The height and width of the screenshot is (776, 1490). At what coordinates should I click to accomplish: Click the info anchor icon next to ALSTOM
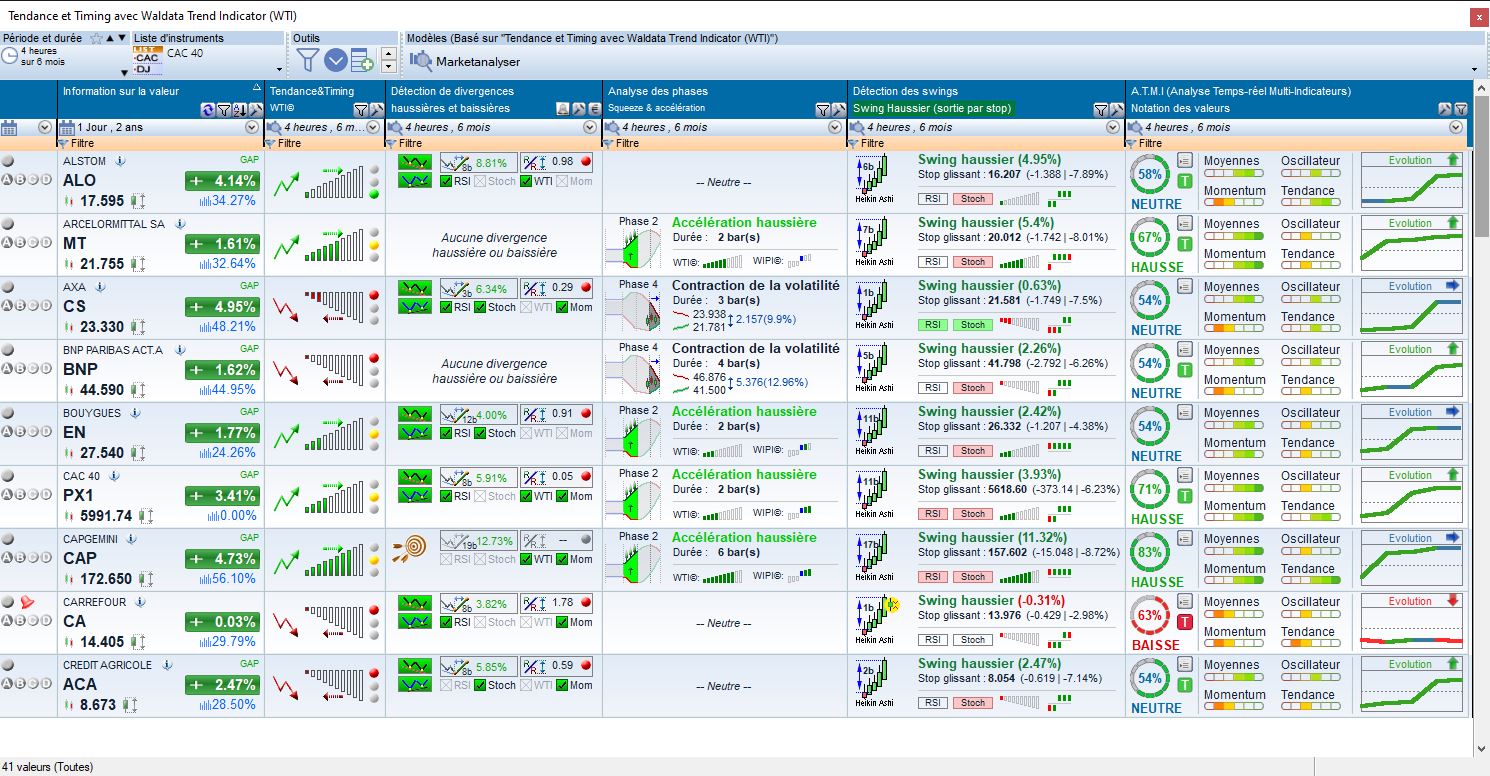pyautogui.click(x=120, y=160)
